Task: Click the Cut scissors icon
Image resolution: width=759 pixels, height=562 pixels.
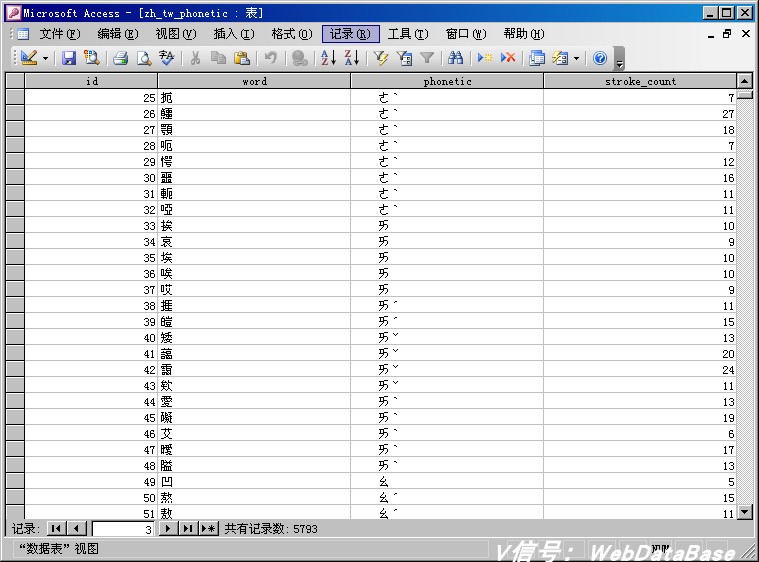Action: (195, 58)
